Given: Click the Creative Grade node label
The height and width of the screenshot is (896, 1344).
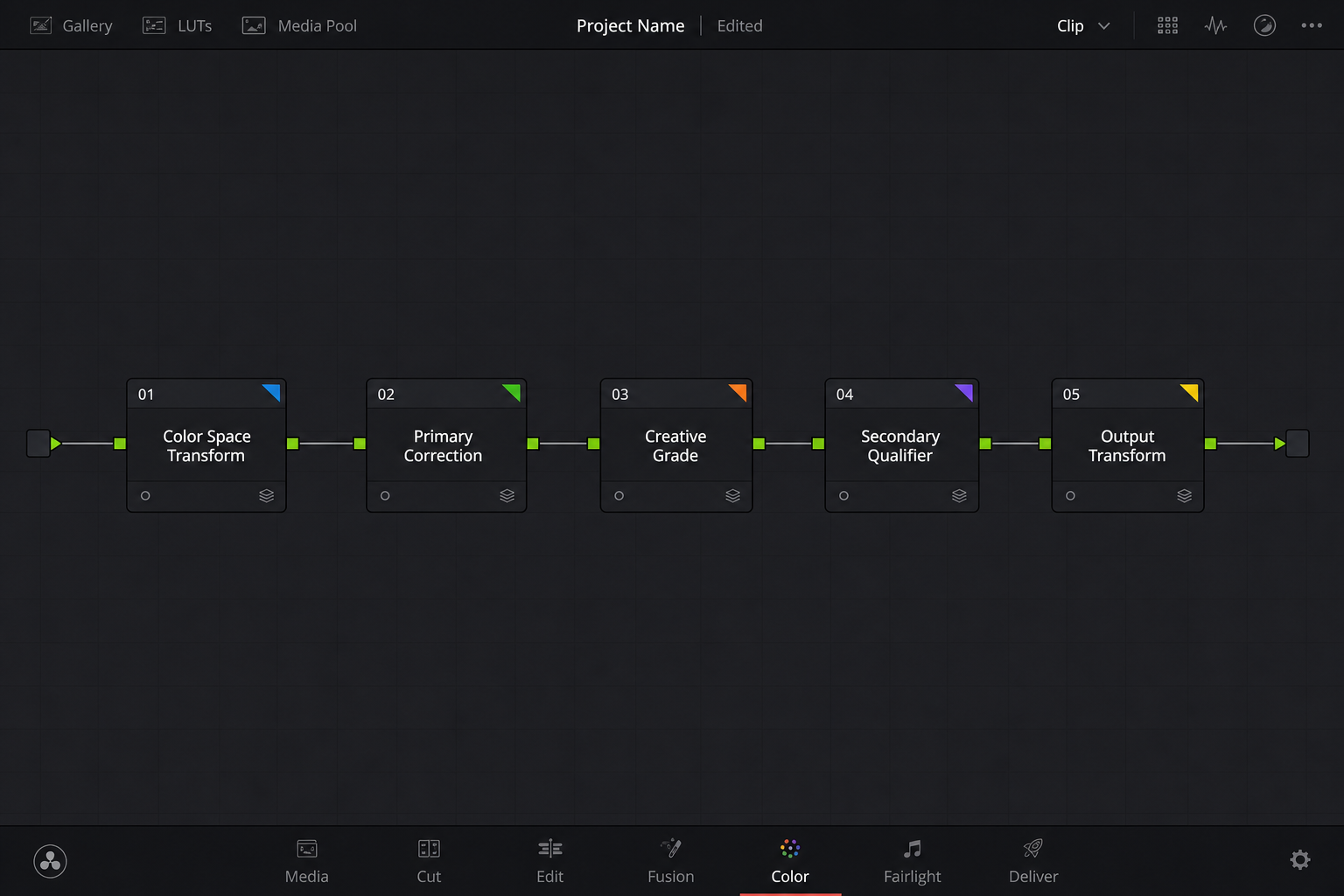Looking at the screenshot, I should point(675,445).
